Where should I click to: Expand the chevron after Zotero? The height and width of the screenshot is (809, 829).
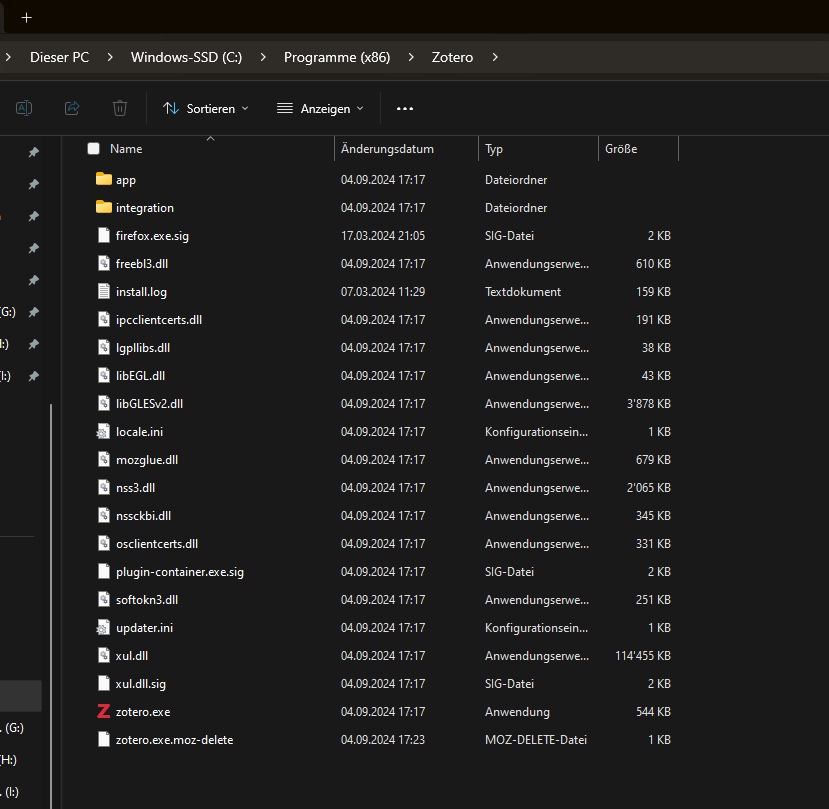coord(495,57)
